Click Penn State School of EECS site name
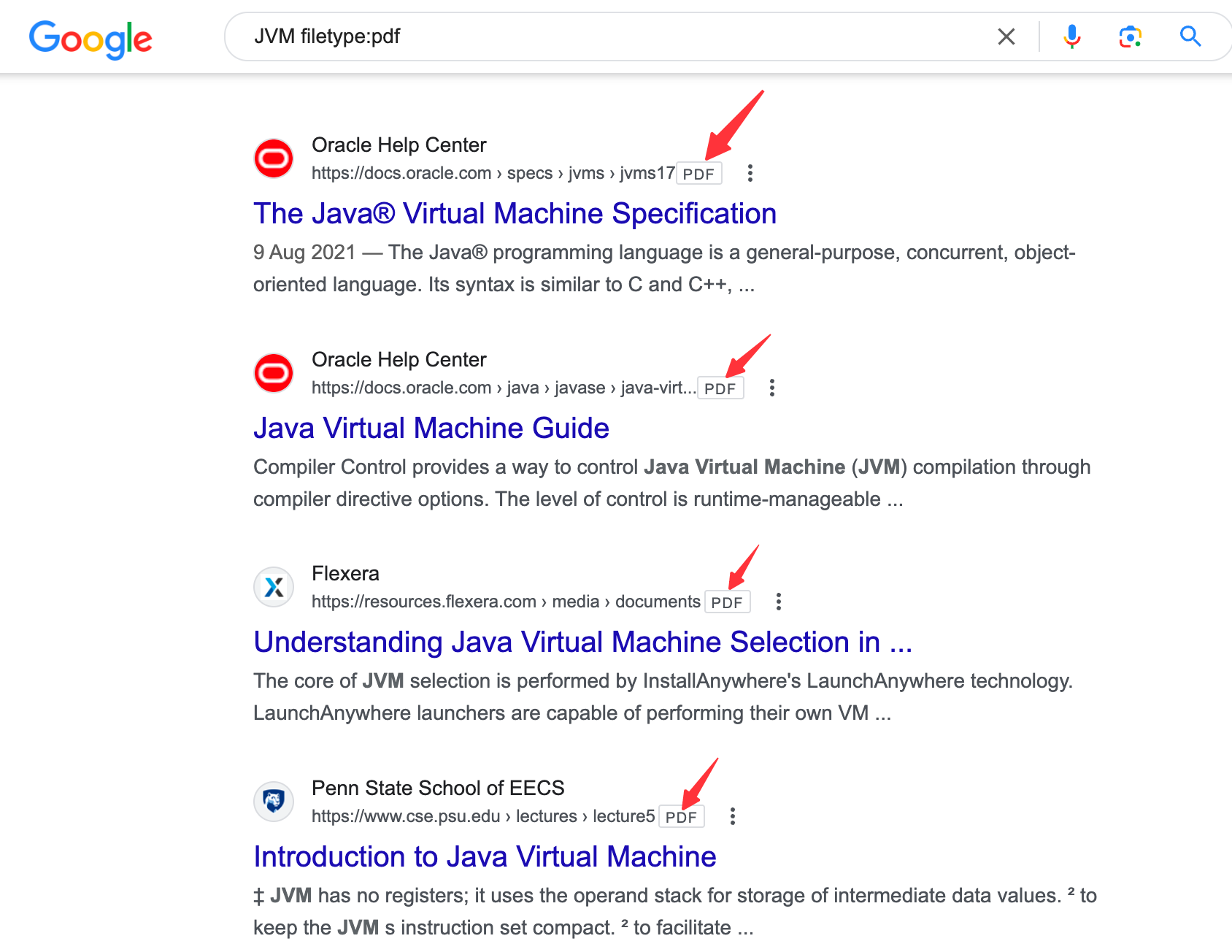This screenshot has height=952, width=1232. 438,788
